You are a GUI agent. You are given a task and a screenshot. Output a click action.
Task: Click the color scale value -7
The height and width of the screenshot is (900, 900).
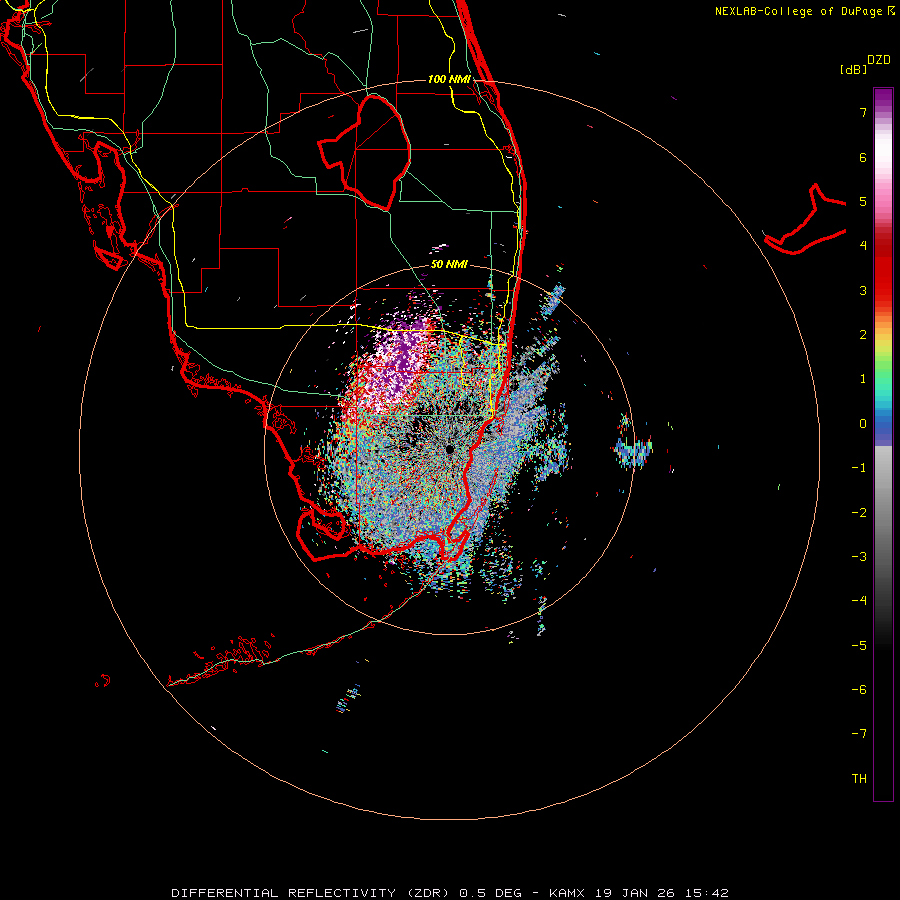[859, 734]
